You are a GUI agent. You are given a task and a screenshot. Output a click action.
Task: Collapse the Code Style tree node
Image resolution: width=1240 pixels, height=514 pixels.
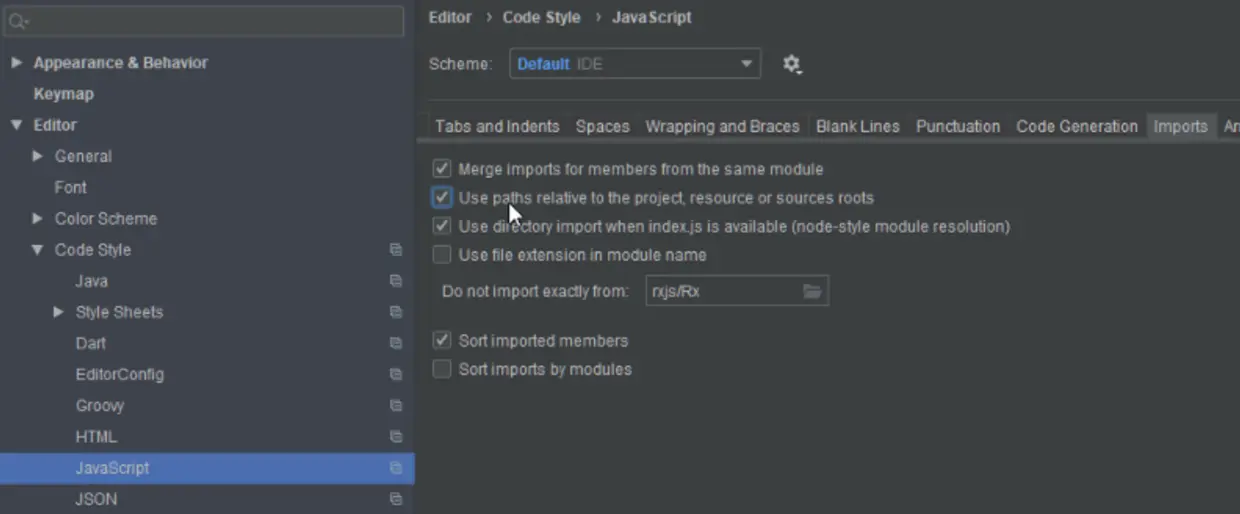pyautogui.click(x=37, y=250)
